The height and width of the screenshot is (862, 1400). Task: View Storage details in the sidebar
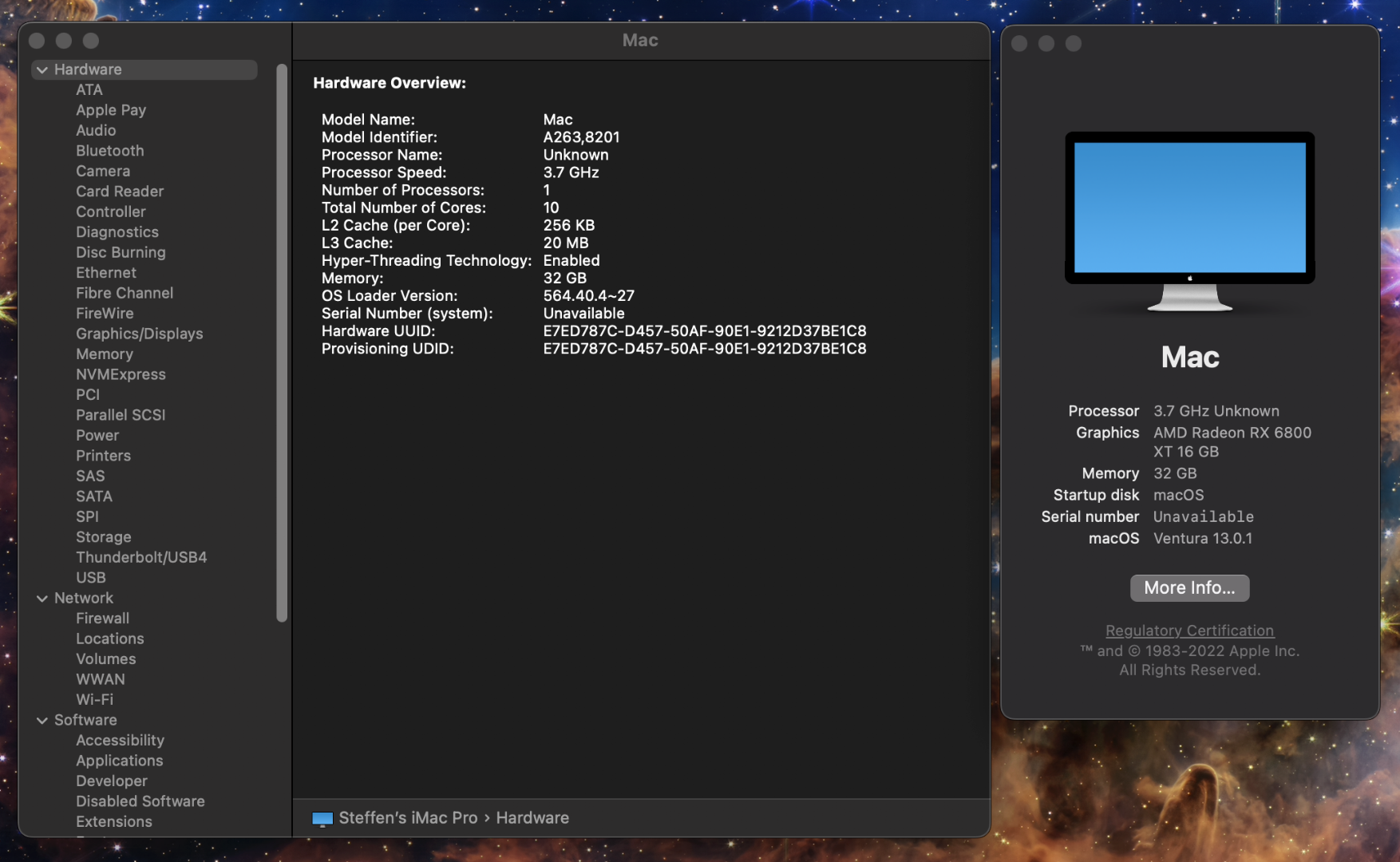coord(104,538)
